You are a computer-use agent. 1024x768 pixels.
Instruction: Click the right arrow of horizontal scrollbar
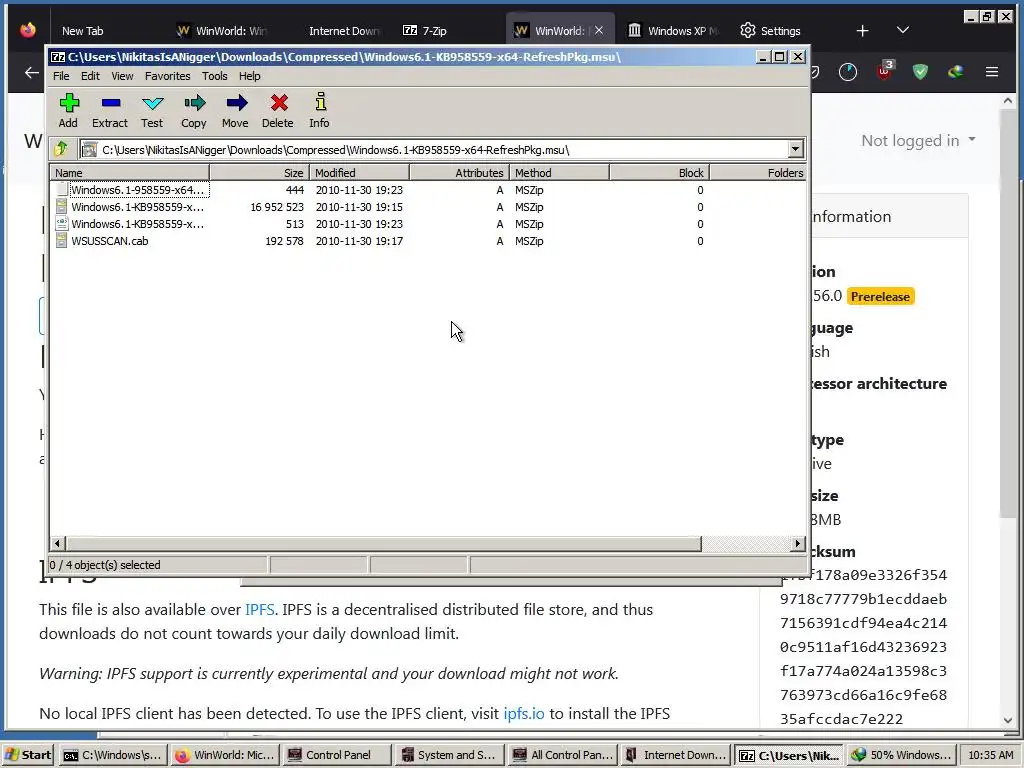[797, 543]
